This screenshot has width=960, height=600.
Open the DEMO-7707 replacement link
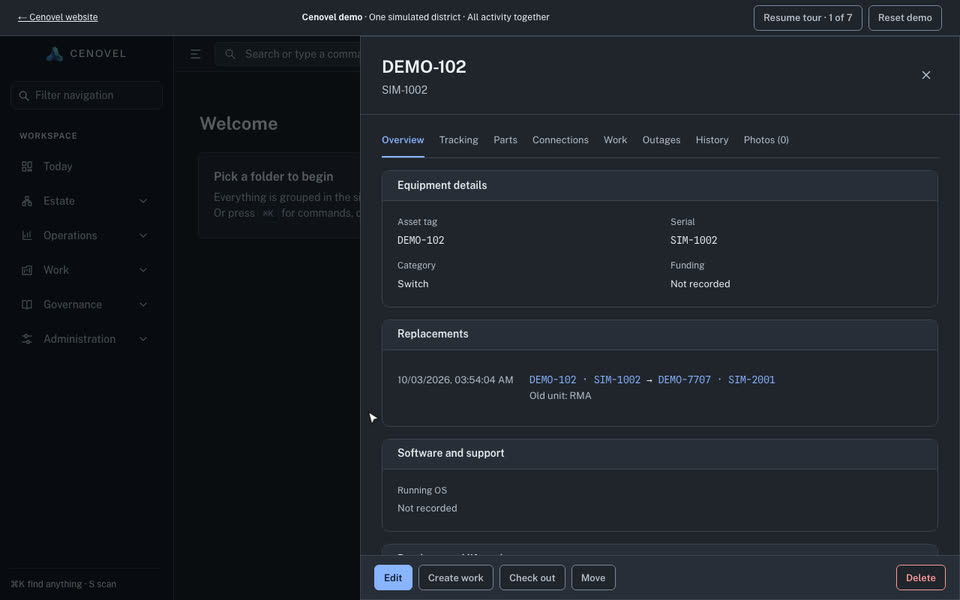[684, 380]
